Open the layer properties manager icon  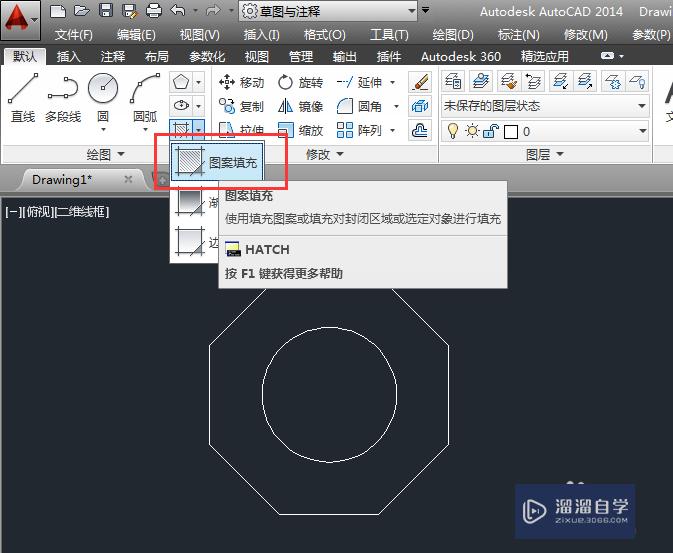(x=453, y=81)
